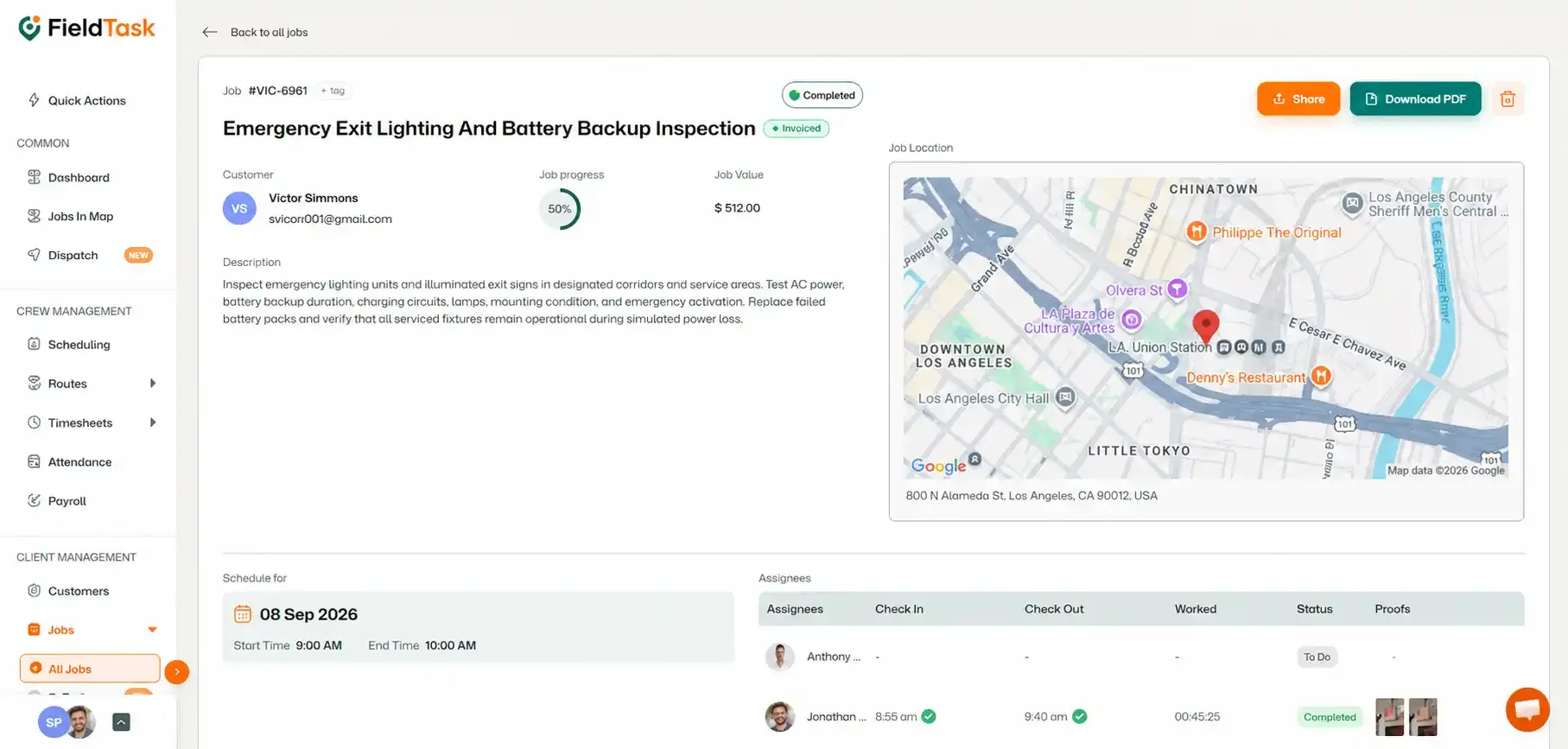Open Jonathan's first proof photo
This screenshot has width=1568, height=749.
pos(1389,717)
